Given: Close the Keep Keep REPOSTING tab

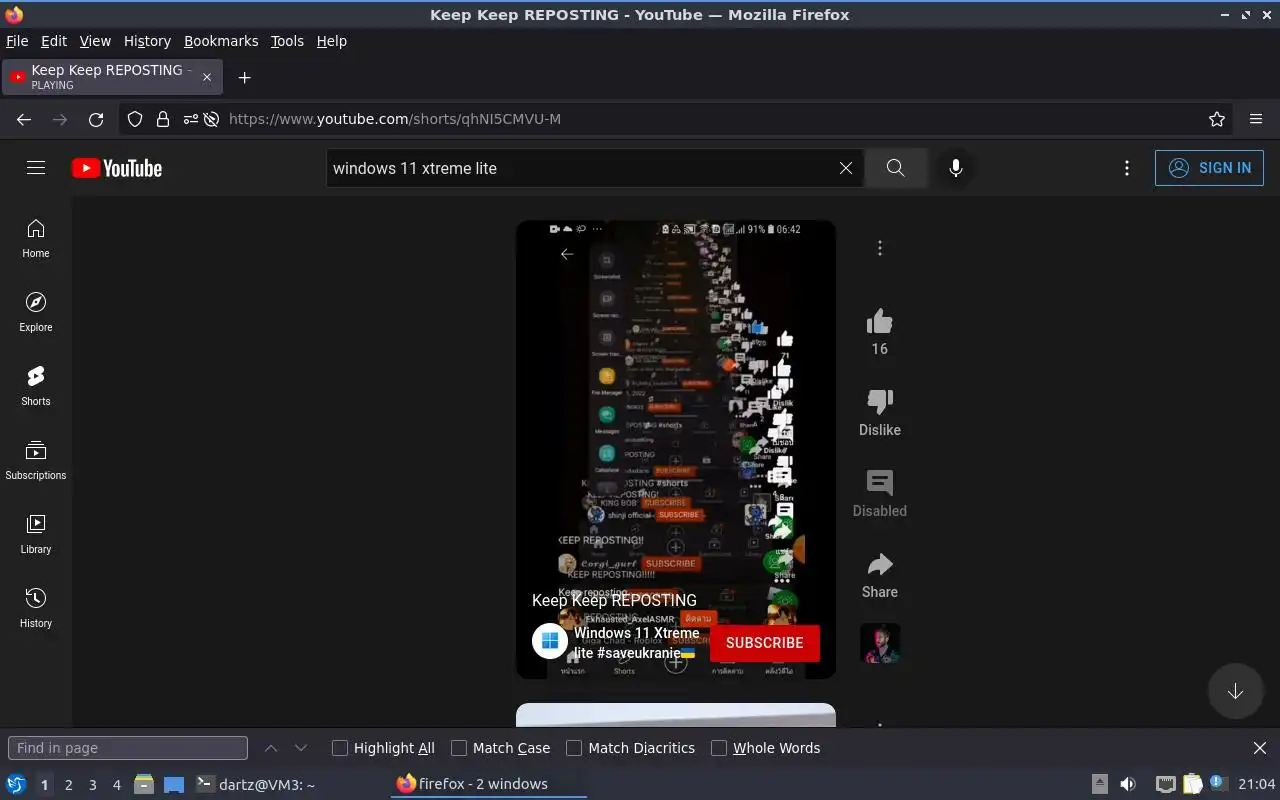Looking at the screenshot, I should tap(207, 77).
